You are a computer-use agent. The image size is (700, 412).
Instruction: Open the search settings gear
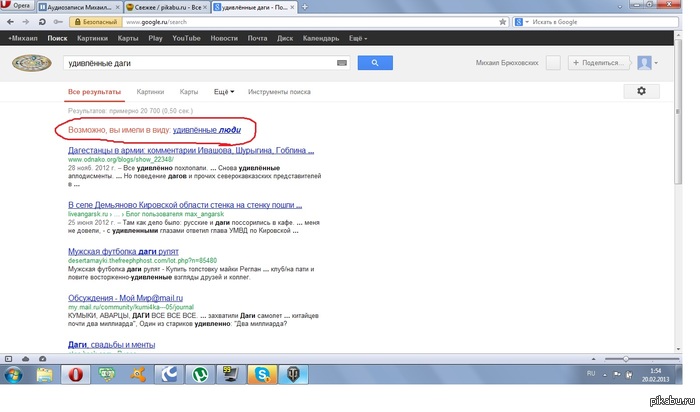point(641,91)
